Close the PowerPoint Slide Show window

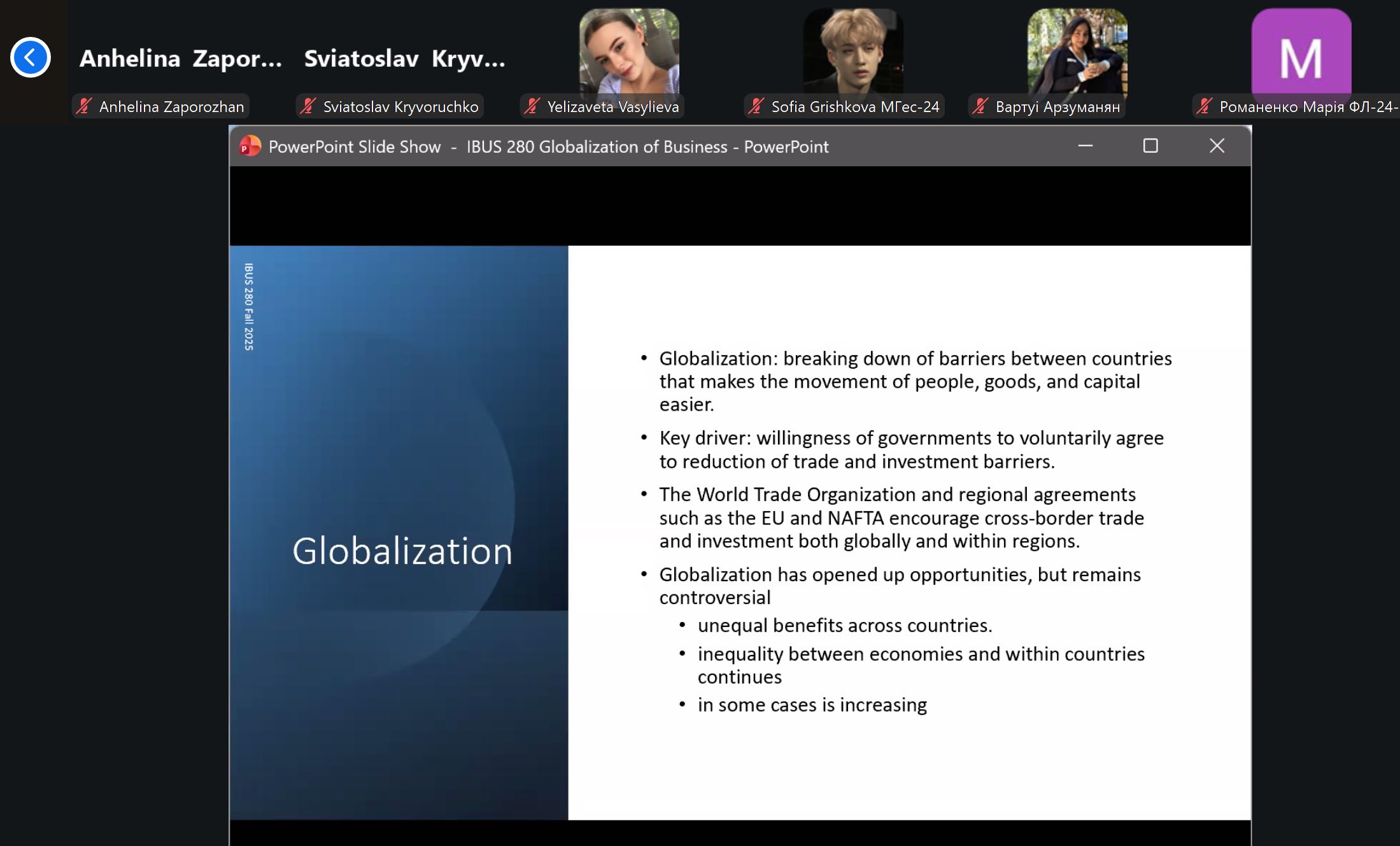[x=1217, y=146]
